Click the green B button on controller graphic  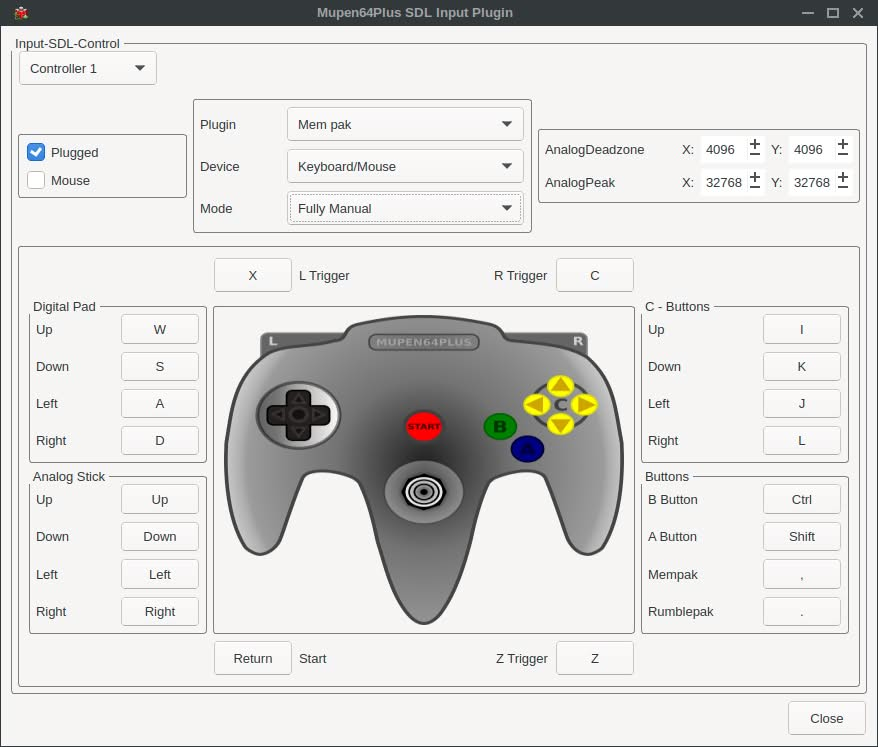point(499,427)
